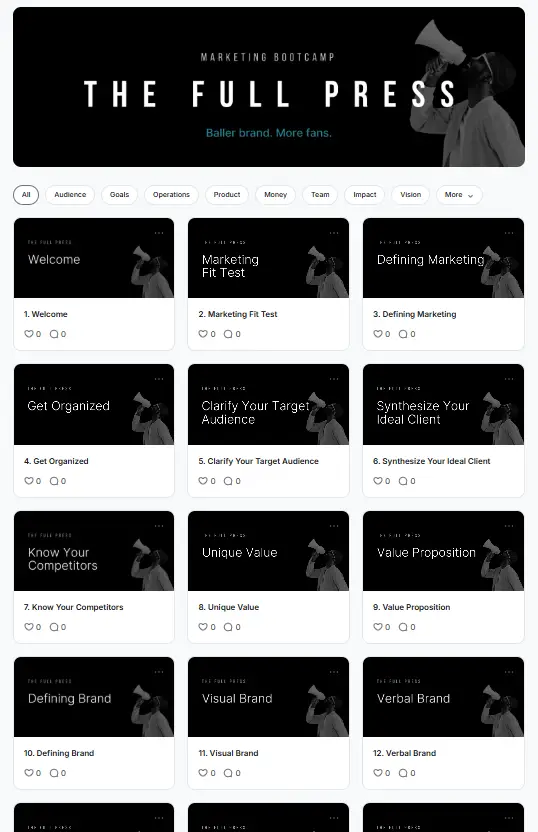
Task: Open the Value Proposition card thumbnail
Action: (x=443, y=551)
